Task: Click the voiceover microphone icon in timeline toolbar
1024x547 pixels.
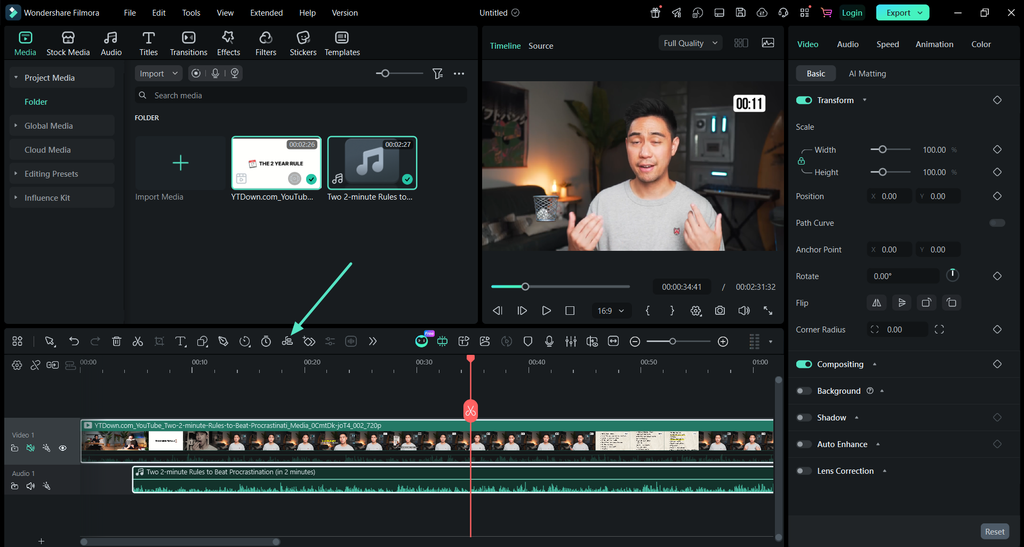Action: (x=549, y=341)
